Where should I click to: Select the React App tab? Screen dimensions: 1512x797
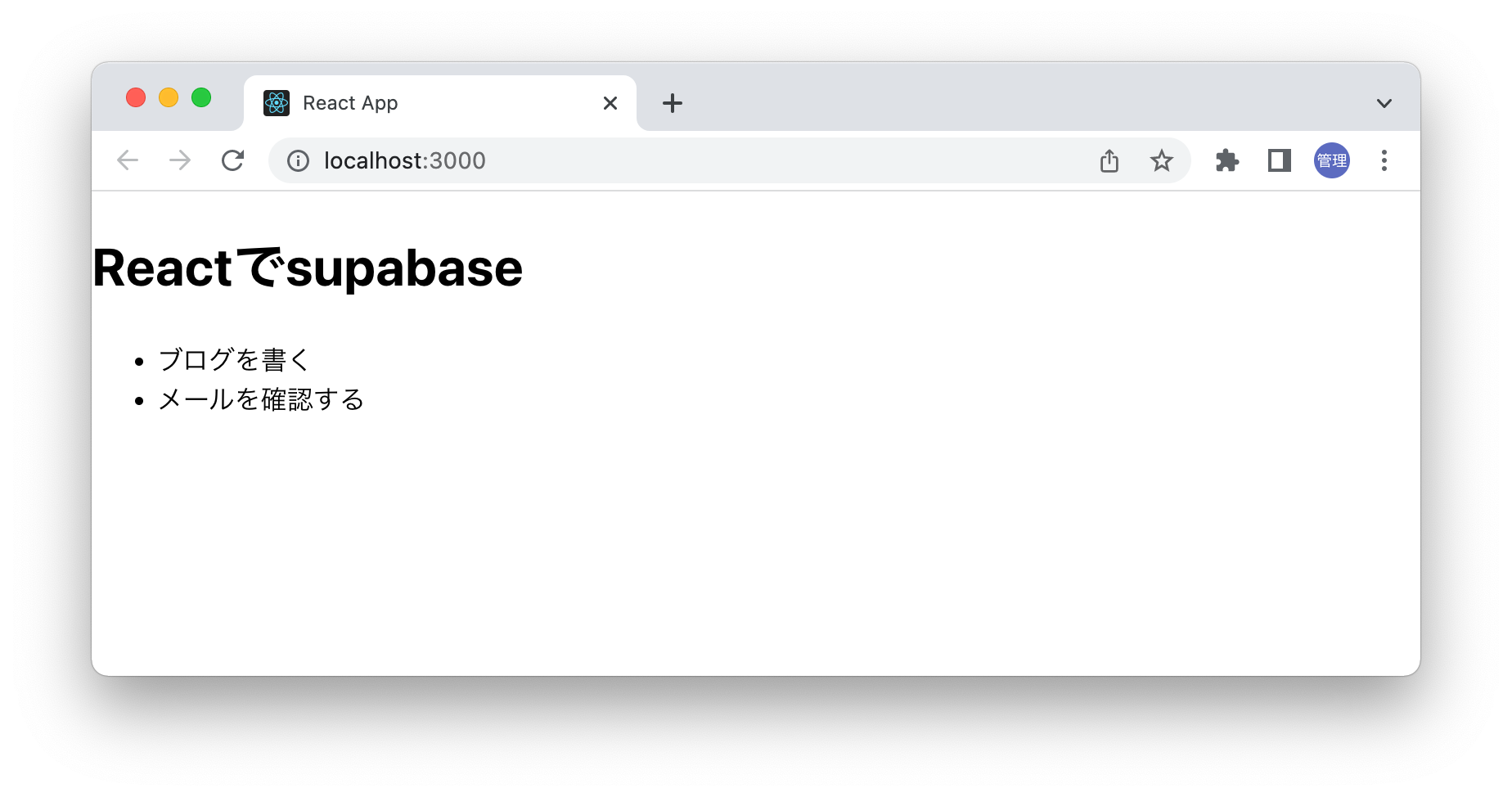409,102
